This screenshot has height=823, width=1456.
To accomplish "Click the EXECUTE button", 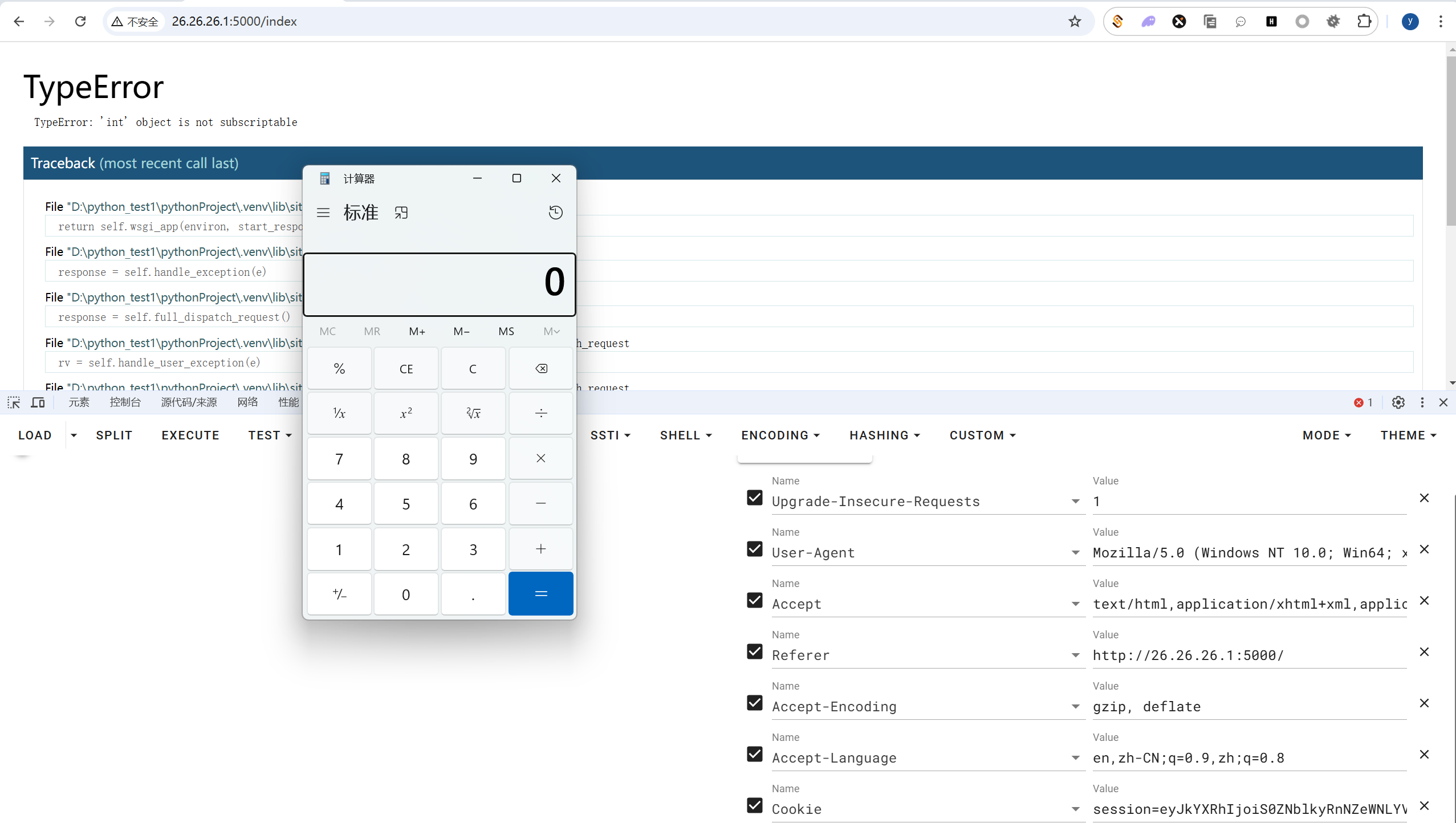I will pos(190,435).
